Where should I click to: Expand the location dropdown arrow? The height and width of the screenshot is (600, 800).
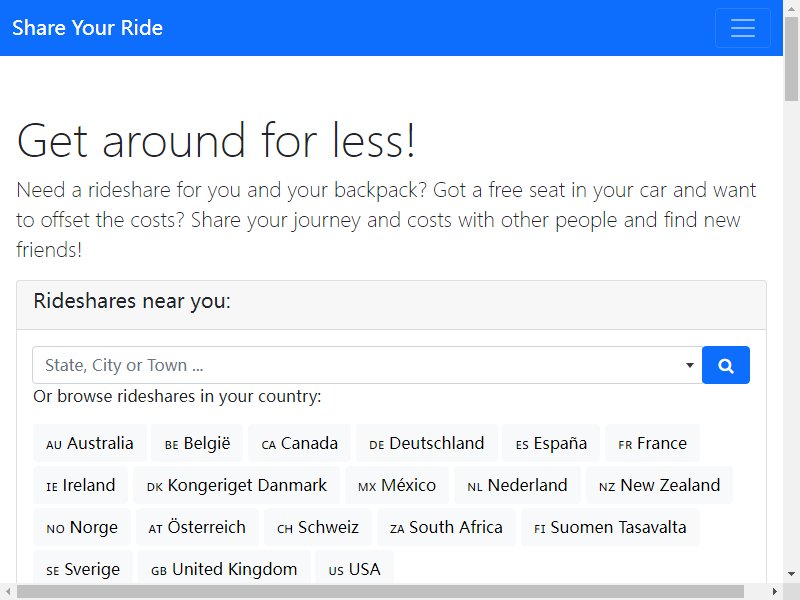point(690,365)
